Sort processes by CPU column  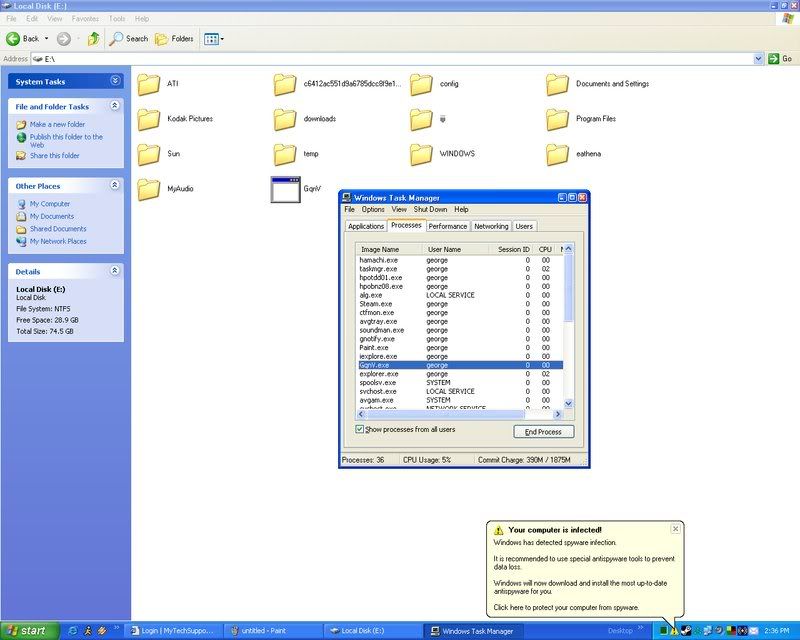click(545, 250)
